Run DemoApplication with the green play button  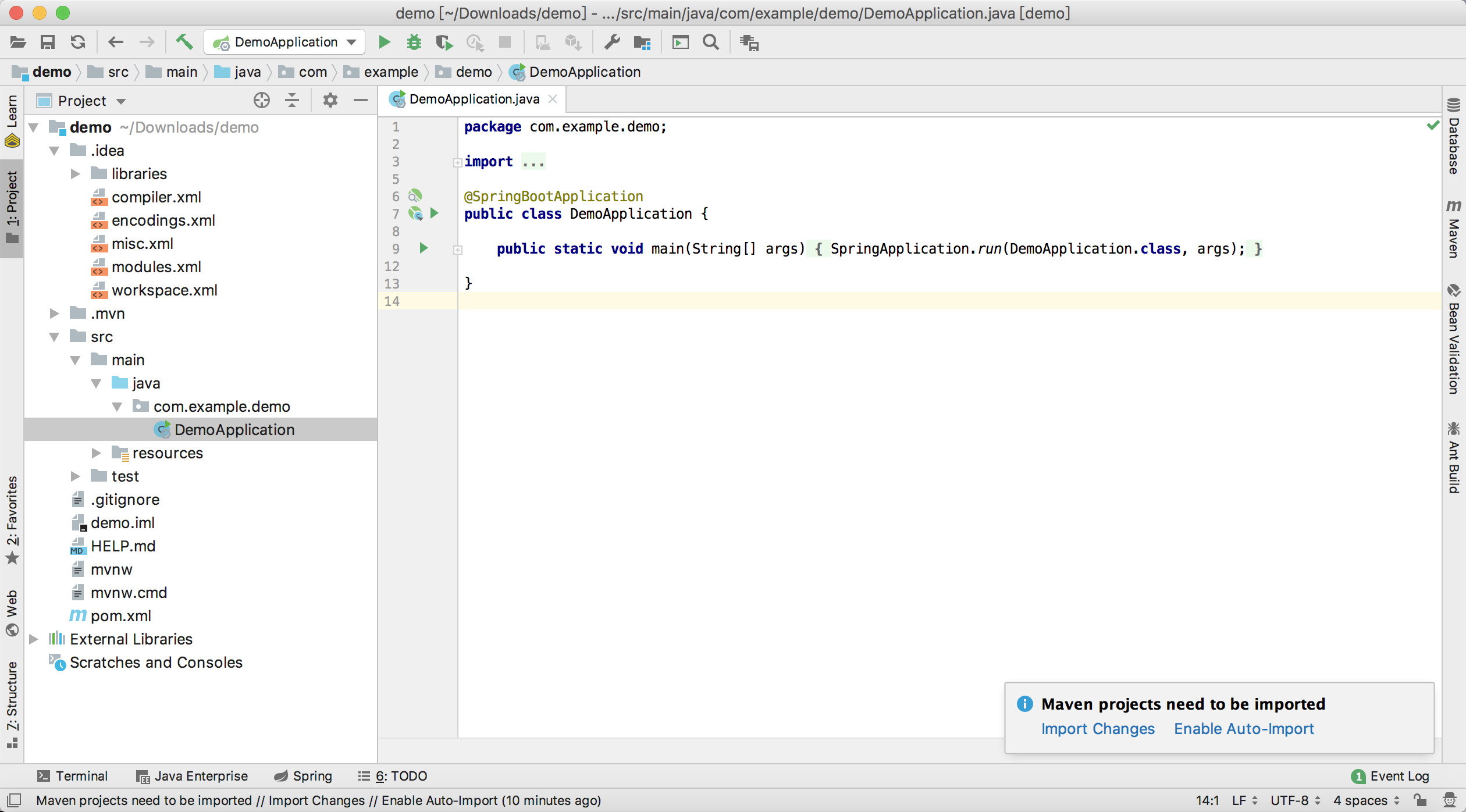[x=384, y=42]
